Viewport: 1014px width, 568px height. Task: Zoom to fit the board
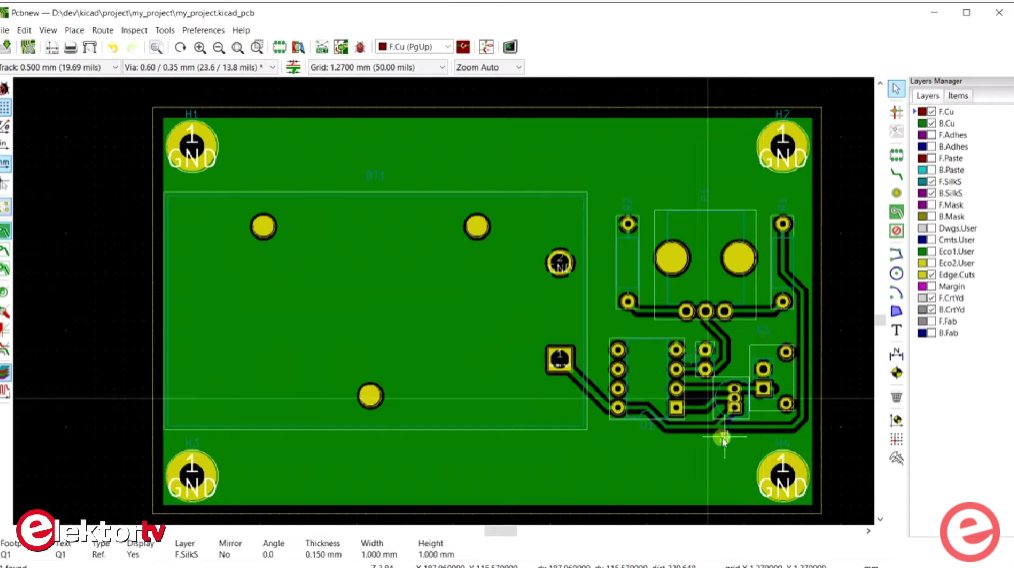pyautogui.click(x=237, y=47)
